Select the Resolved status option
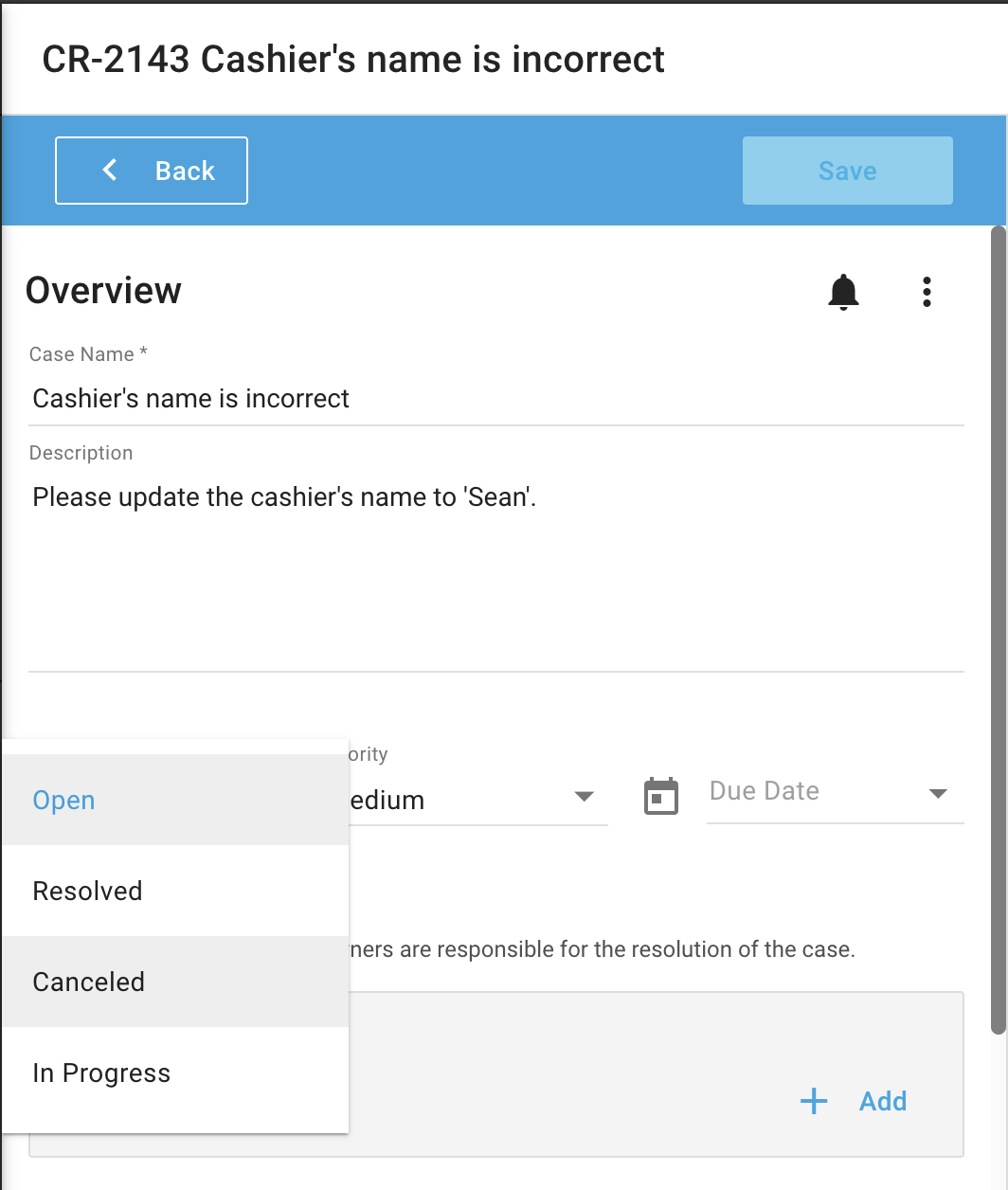 pos(175,891)
